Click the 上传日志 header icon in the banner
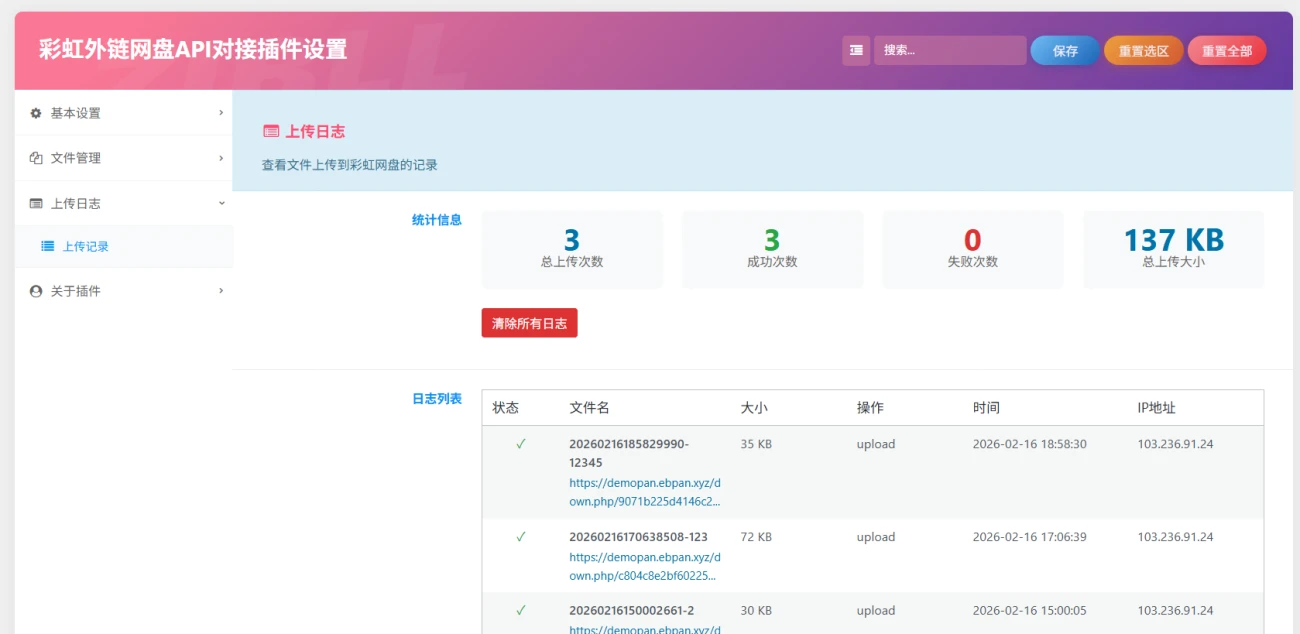1300x634 pixels. (x=271, y=131)
